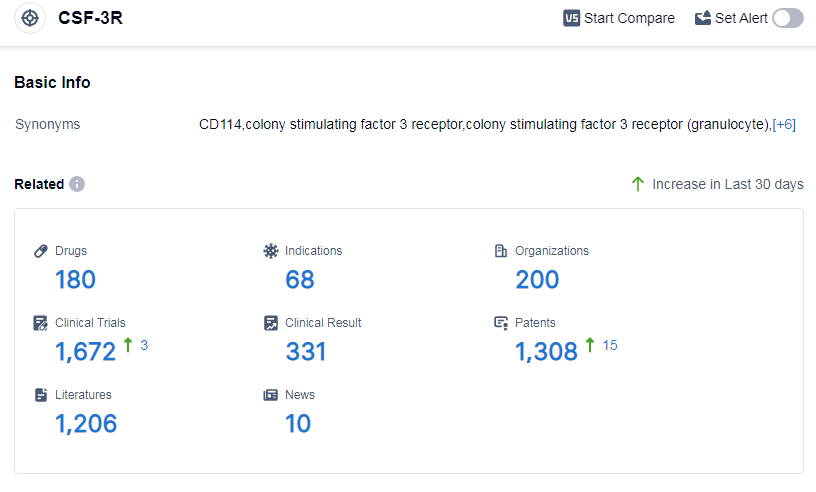816x492 pixels.
Task: Click the News icon
Action: point(270,395)
